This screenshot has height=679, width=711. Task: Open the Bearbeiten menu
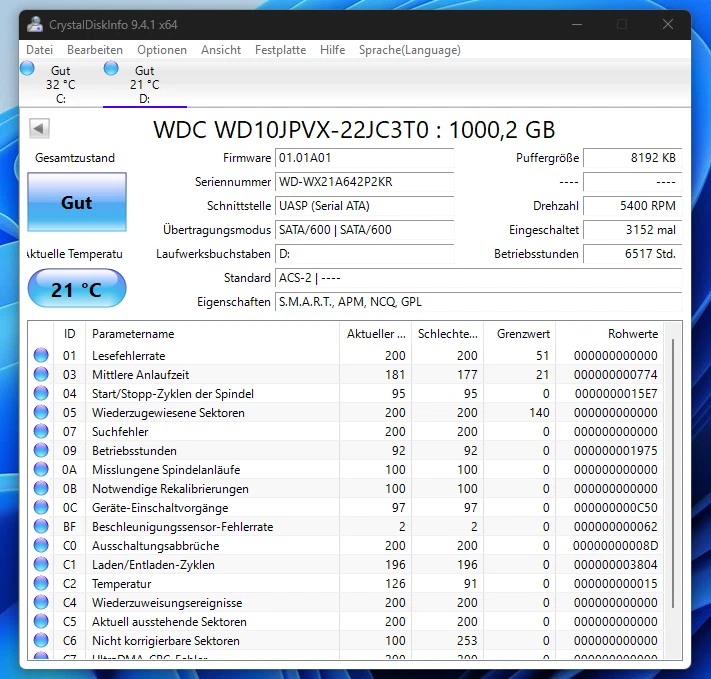tap(95, 50)
